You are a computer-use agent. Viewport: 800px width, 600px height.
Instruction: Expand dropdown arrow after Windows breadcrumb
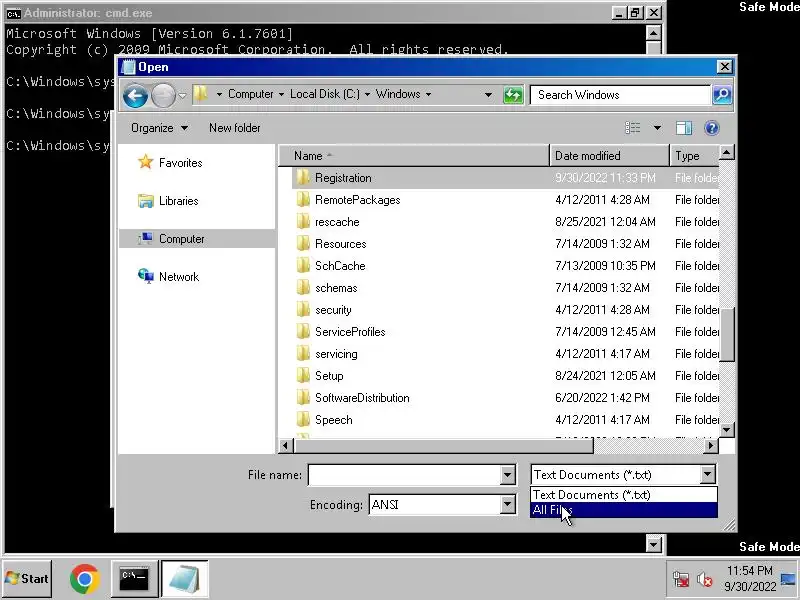point(428,94)
